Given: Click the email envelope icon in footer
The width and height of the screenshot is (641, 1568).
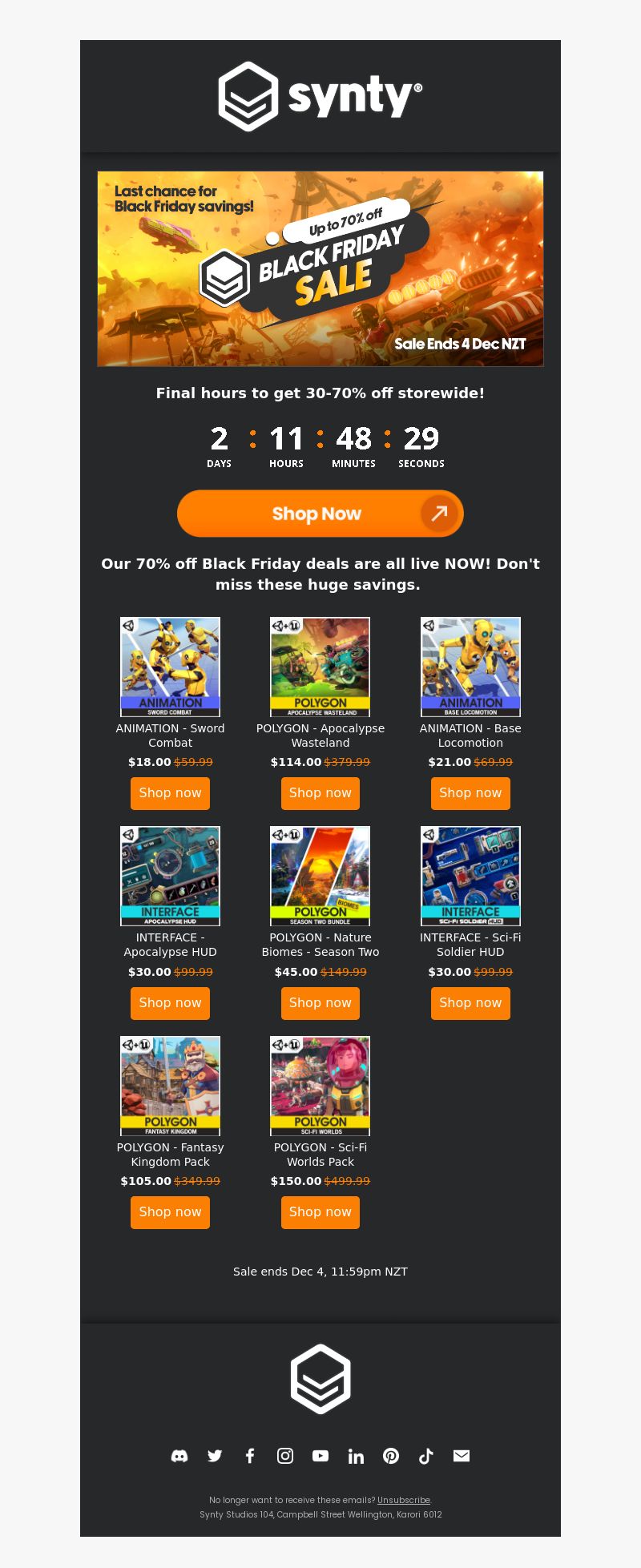Looking at the screenshot, I should coord(462,1456).
